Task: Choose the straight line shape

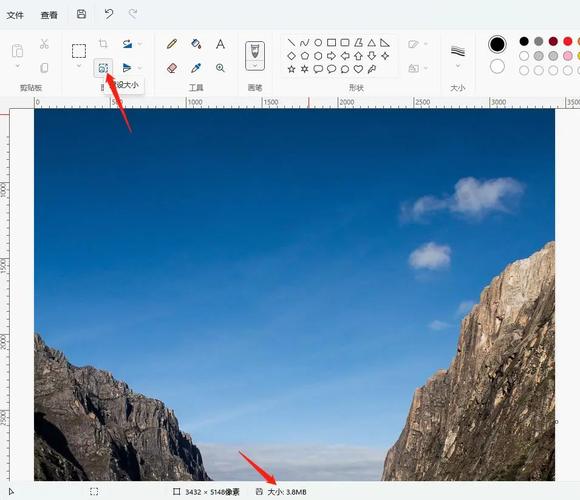Action: (x=291, y=43)
